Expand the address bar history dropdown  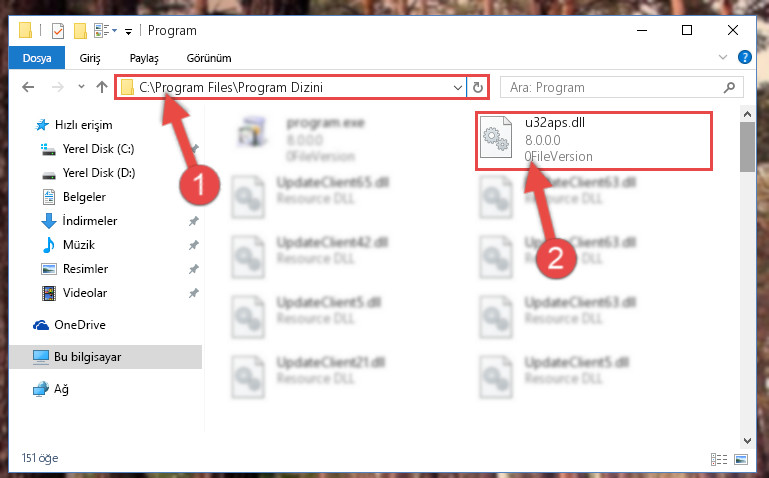tap(458, 88)
